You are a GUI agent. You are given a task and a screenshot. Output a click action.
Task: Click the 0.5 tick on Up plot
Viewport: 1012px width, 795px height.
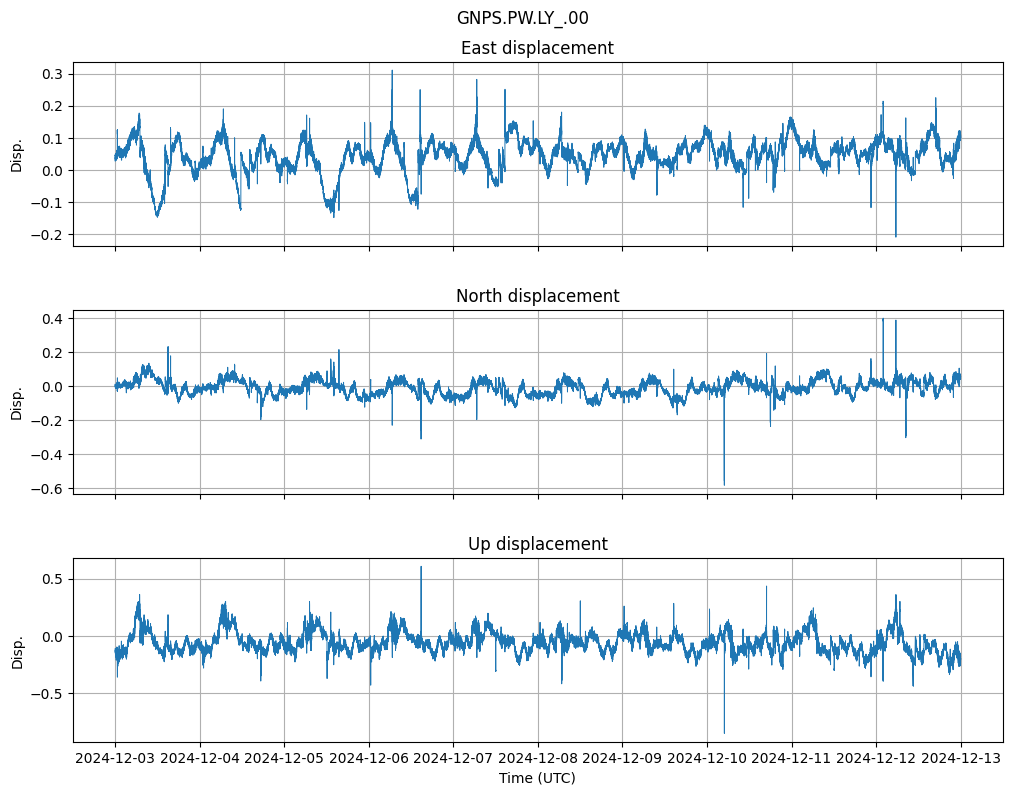click(x=52, y=579)
